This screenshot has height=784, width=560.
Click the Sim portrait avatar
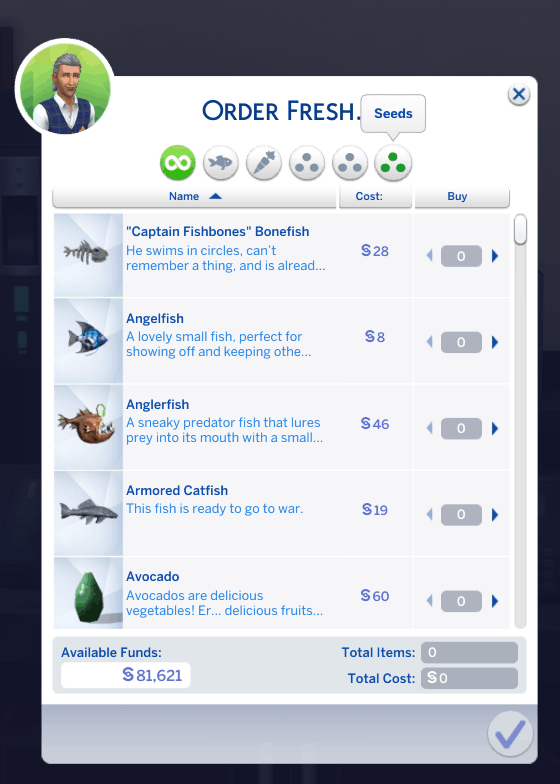[65, 88]
